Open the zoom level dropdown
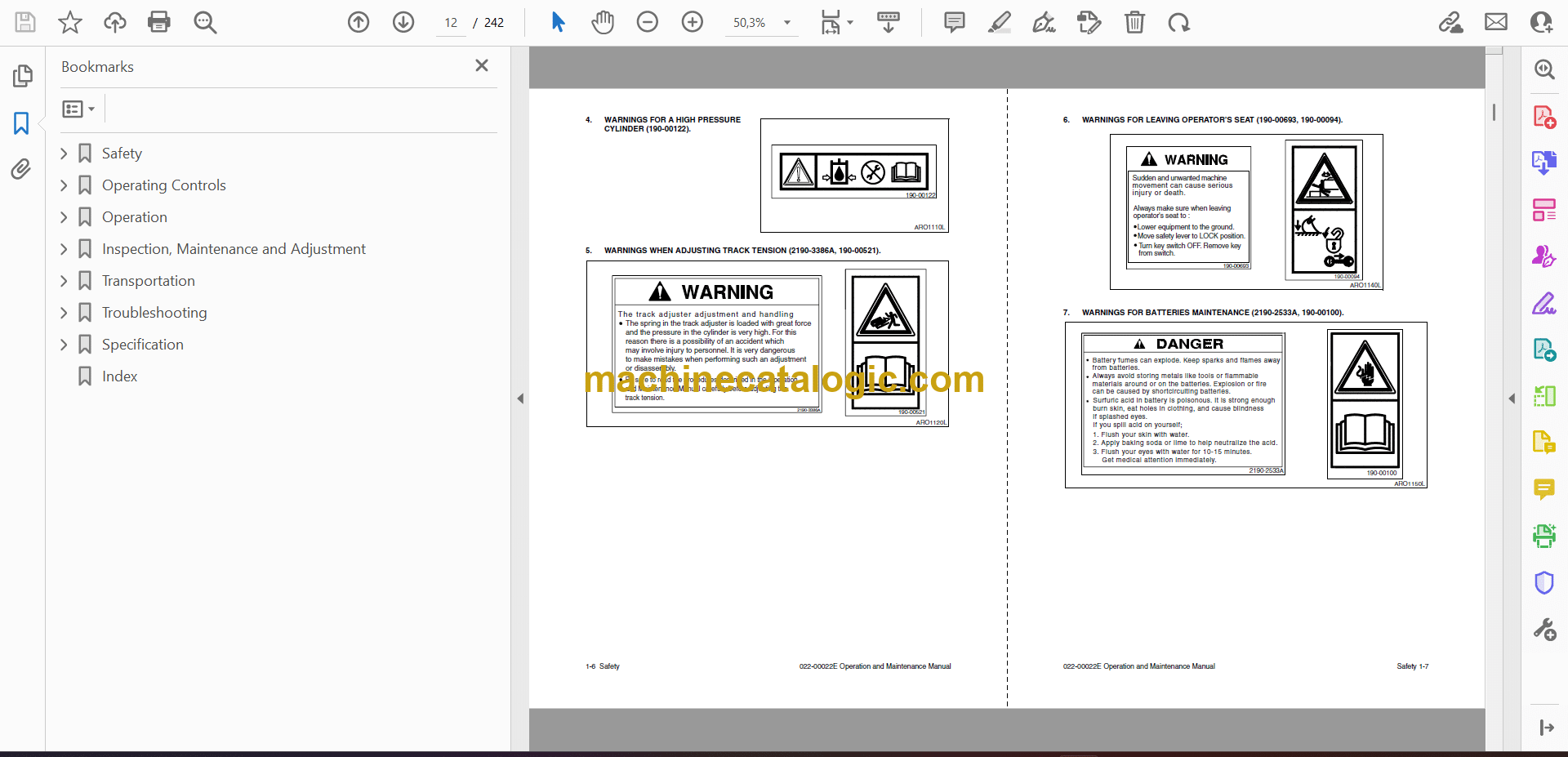 click(x=787, y=23)
